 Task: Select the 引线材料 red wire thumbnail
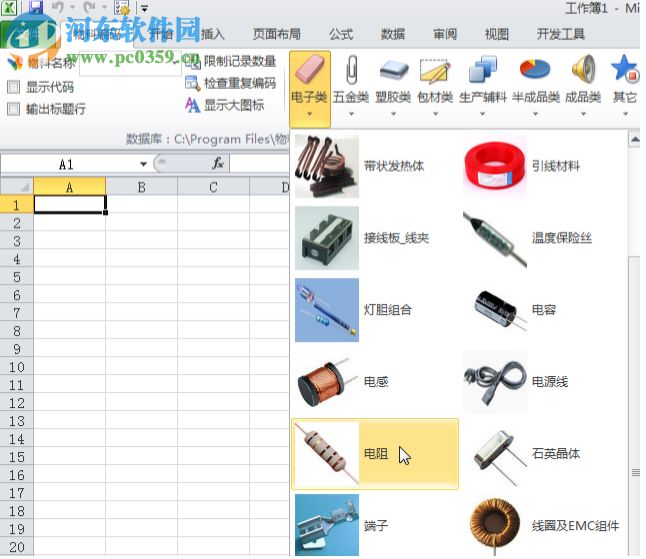(495, 166)
